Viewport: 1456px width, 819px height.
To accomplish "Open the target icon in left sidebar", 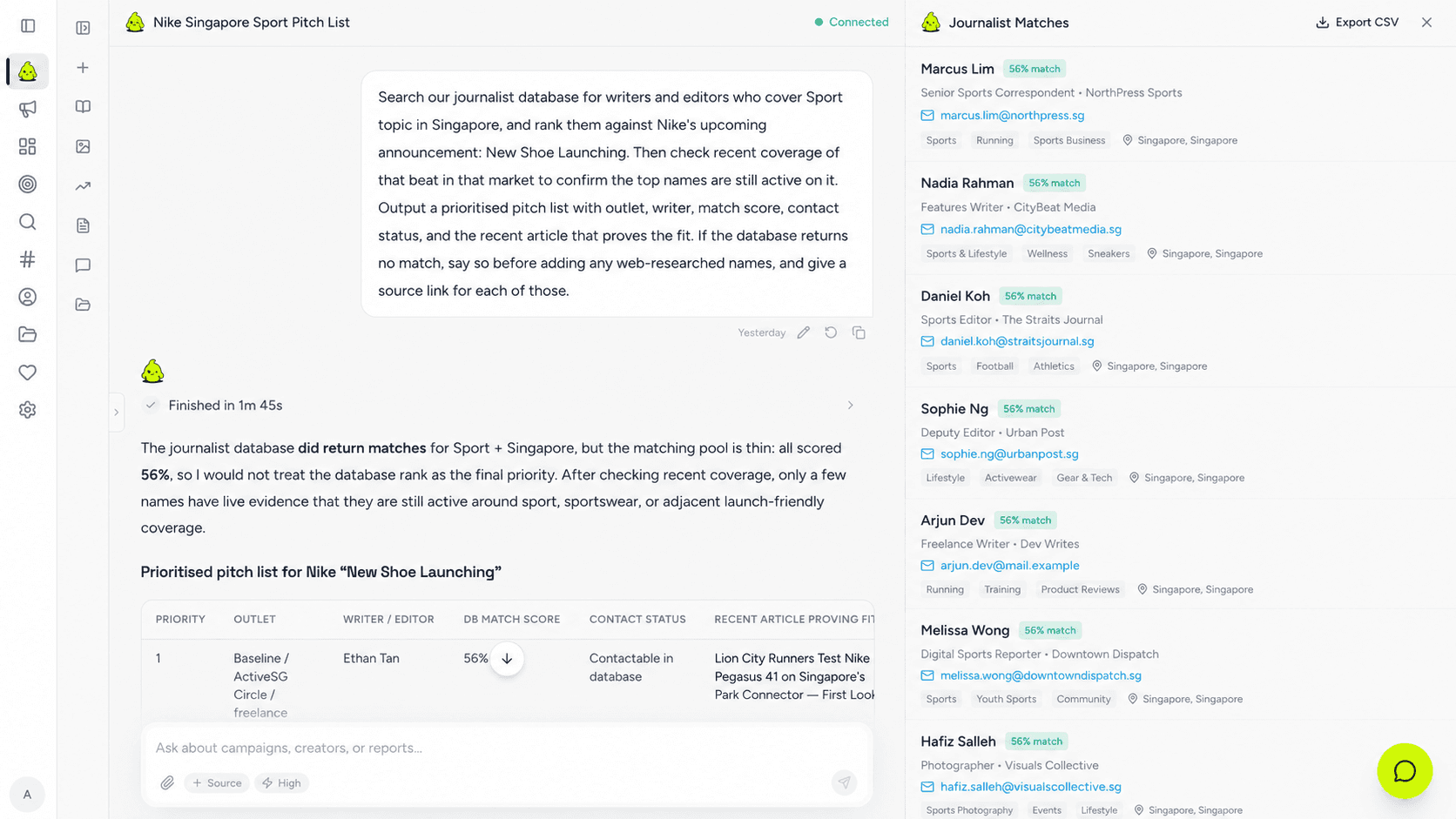I will click(x=28, y=185).
